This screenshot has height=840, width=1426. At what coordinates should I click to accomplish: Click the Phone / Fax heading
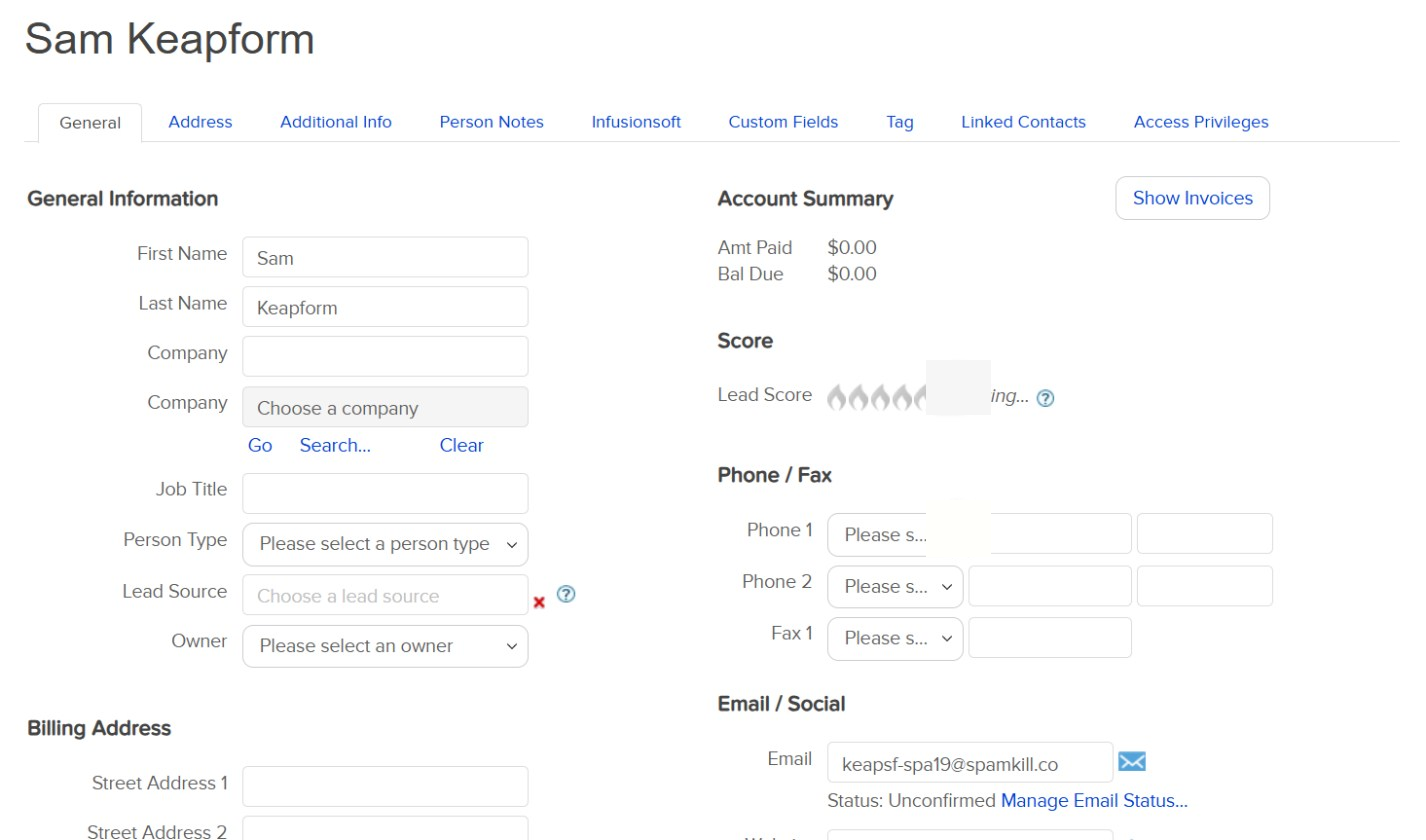coord(775,475)
